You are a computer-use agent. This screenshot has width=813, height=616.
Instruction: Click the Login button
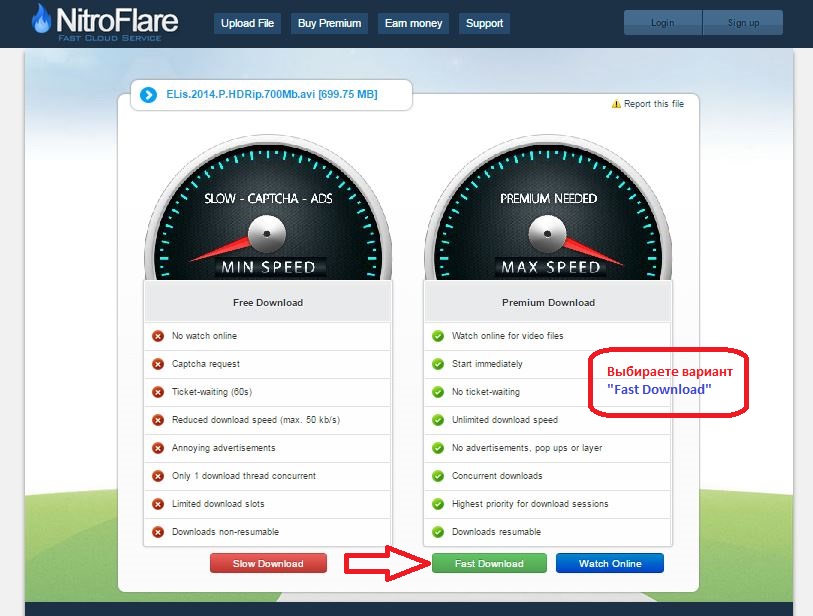[x=663, y=23]
